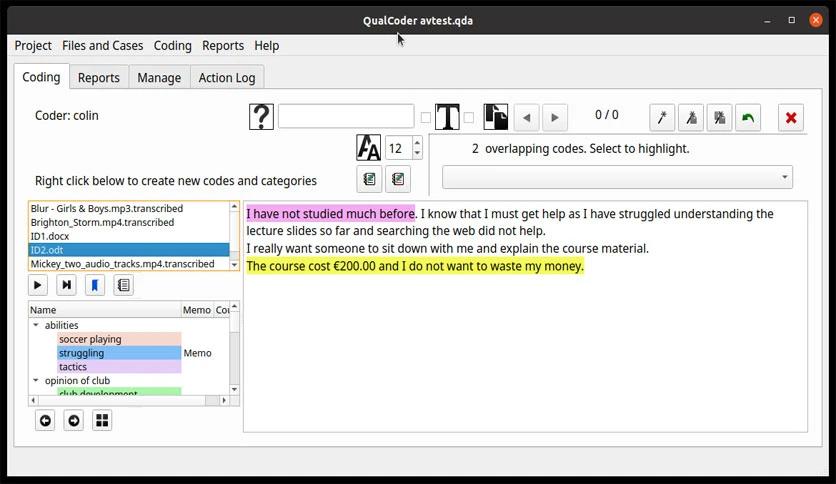The image size is (836, 484).
Task: Click the second notebook memo icon with red
Action: [398, 179]
